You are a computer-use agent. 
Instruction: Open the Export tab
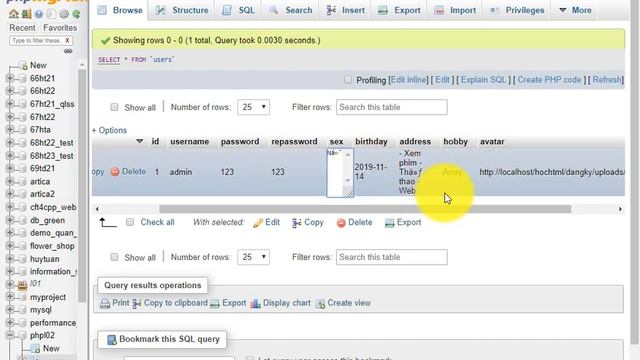click(x=399, y=10)
